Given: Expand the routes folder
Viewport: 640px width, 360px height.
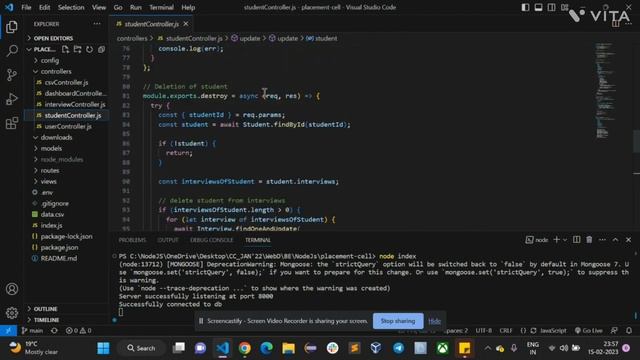Looking at the screenshot, I should 50,171.
